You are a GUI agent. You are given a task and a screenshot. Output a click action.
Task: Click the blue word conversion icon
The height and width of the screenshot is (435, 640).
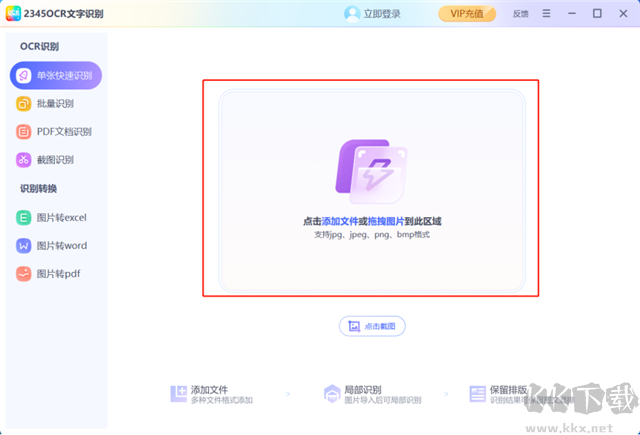pos(24,246)
